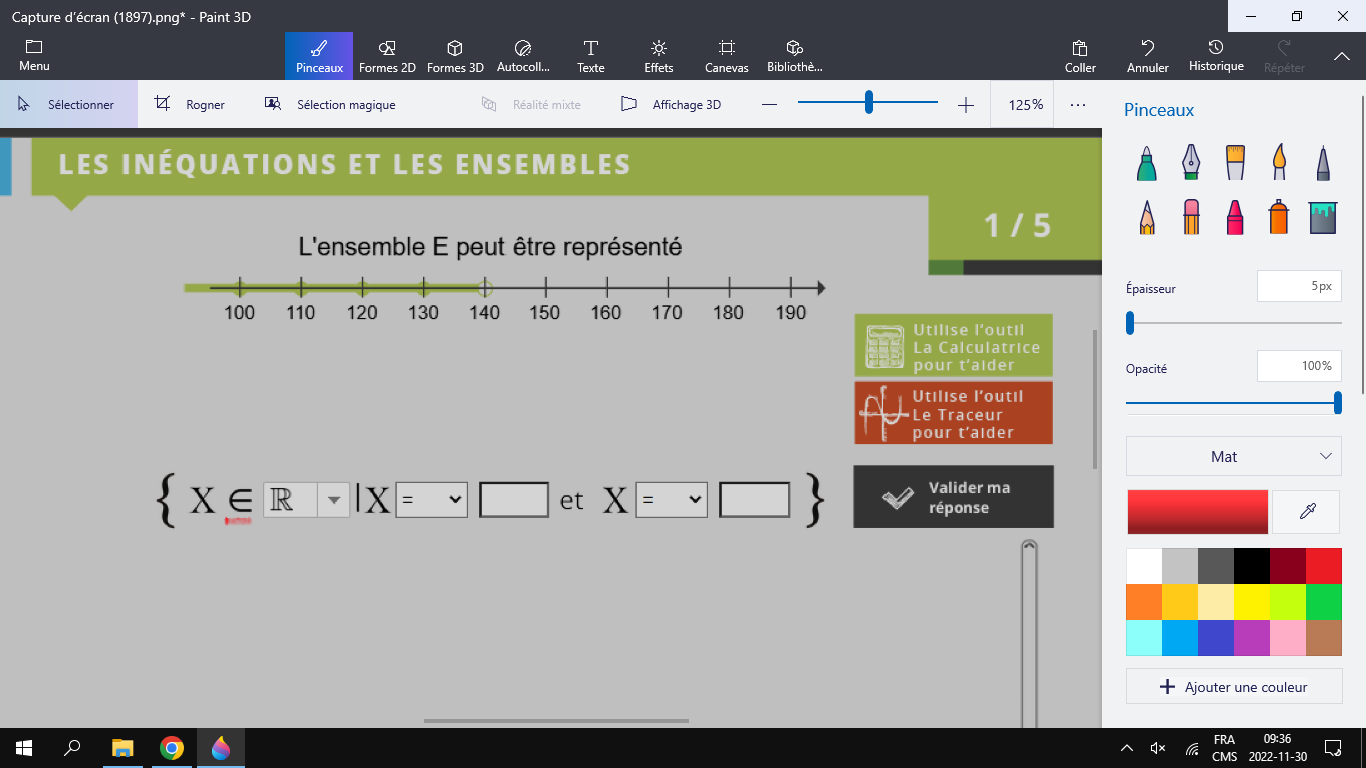Open the Mat material dropdown
Viewport: 1366px width, 768px height.
point(1234,456)
